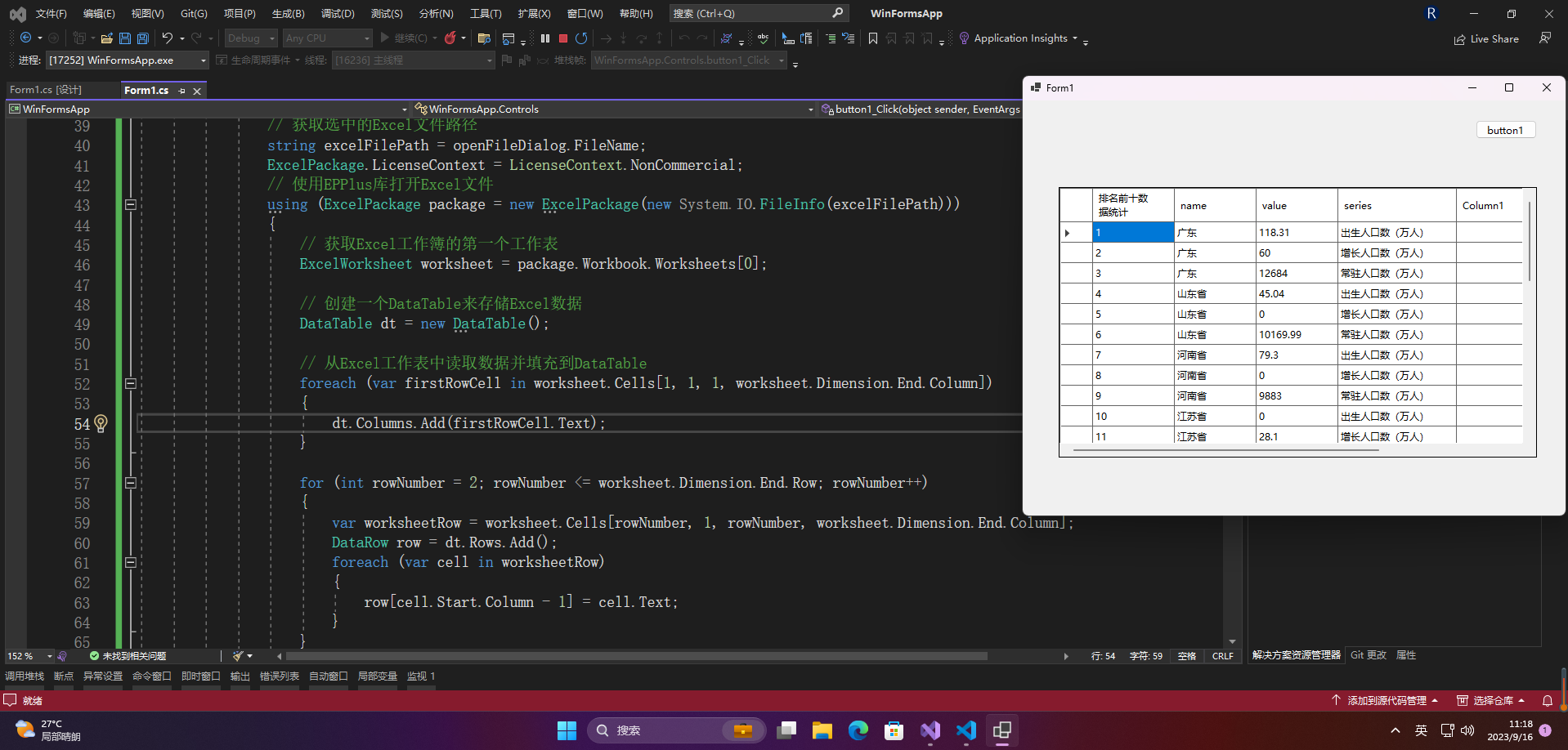Open the 文件(F) menu
1568x750 pixels.
pos(51,13)
